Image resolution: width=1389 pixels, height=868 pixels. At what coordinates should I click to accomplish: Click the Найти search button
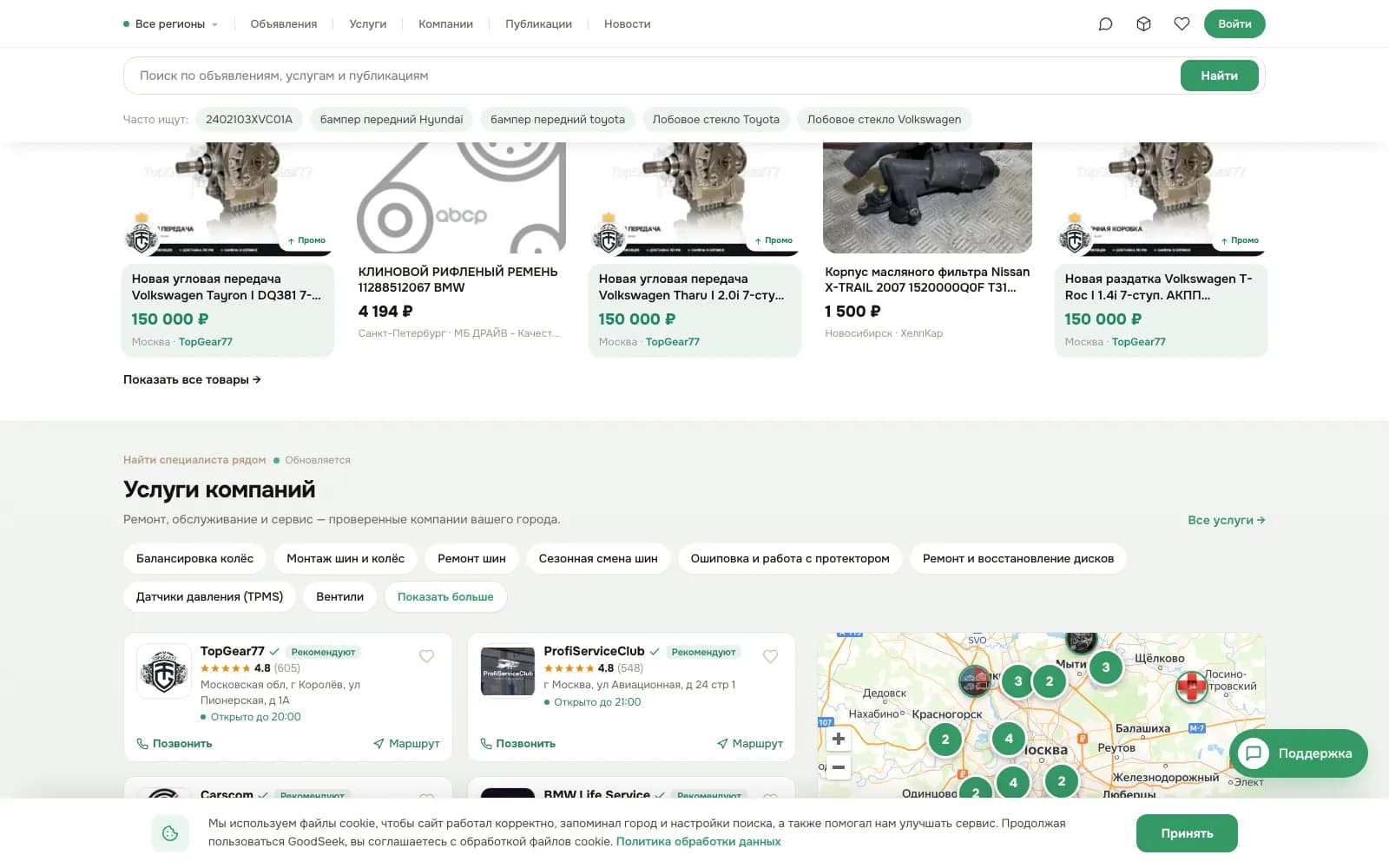point(1220,76)
